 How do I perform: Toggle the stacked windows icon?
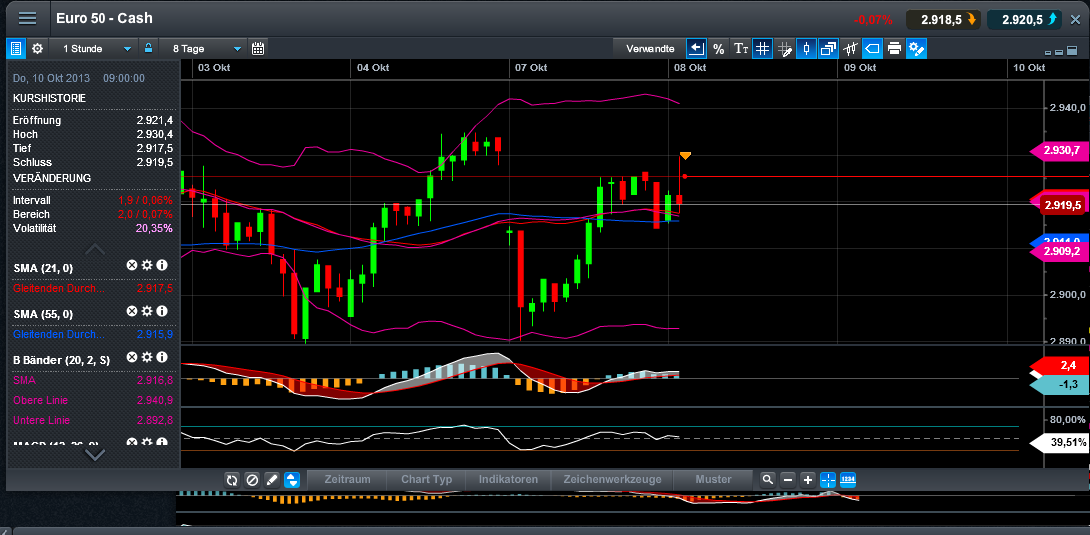point(829,49)
